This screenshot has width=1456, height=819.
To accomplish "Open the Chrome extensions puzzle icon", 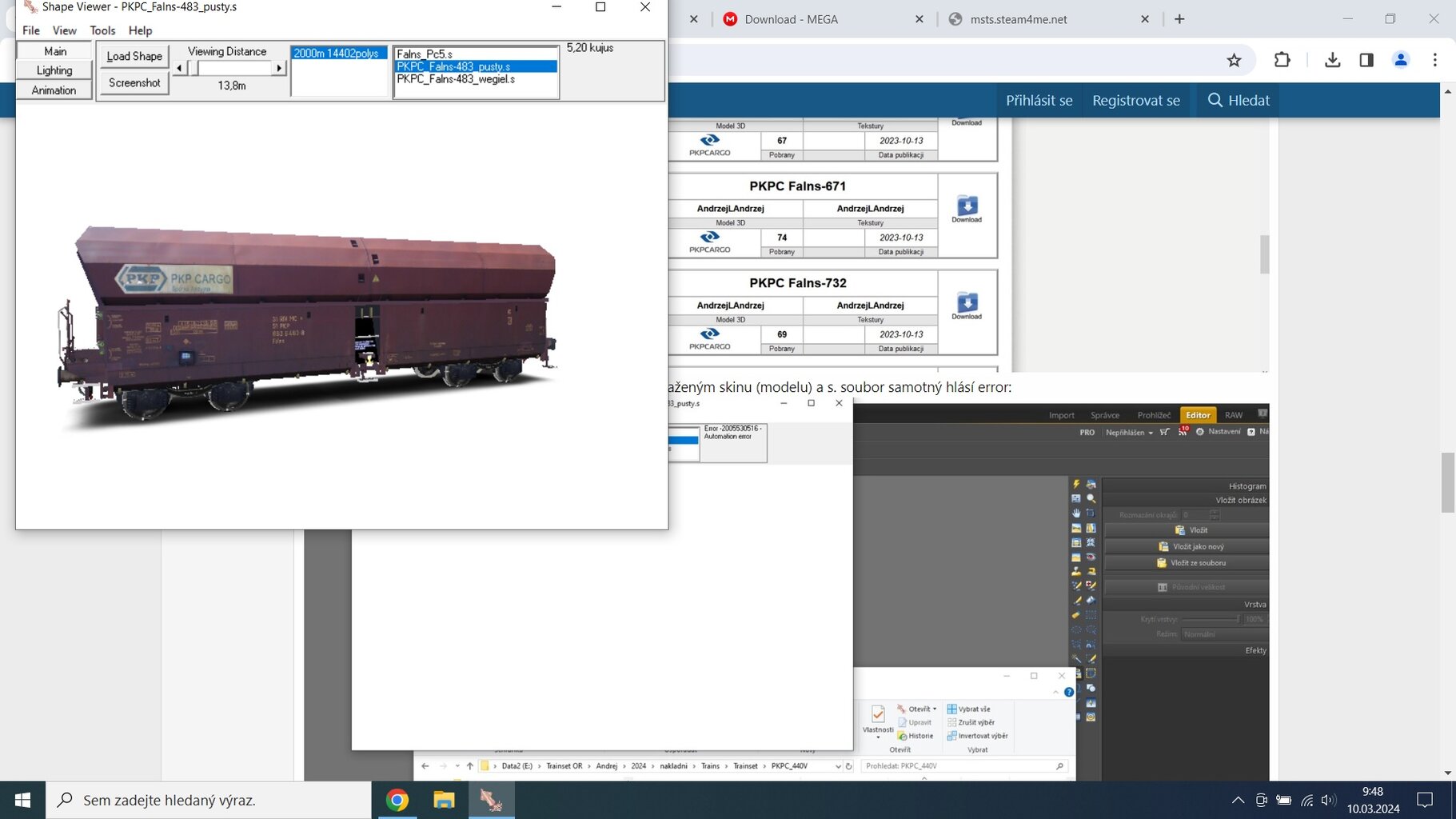I will click(1282, 60).
